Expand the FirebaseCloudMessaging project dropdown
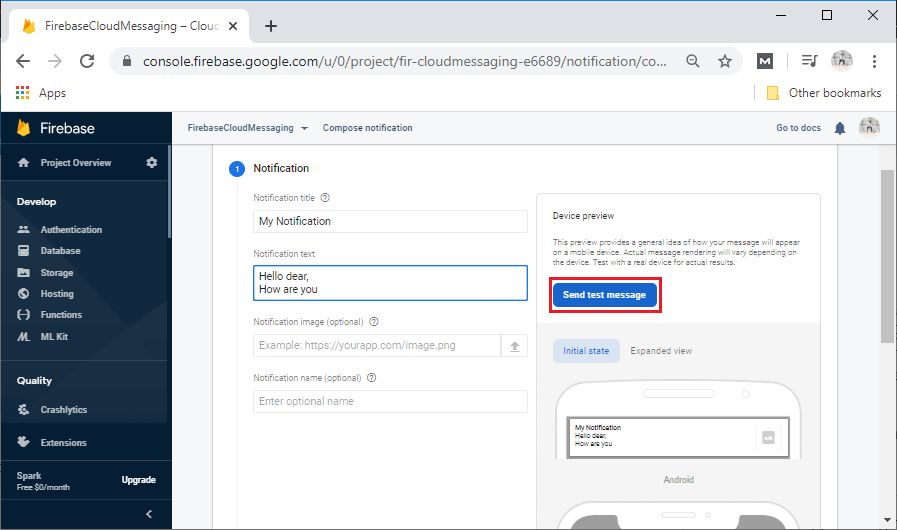The width and height of the screenshot is (897, 530). (x=248, y=128)
